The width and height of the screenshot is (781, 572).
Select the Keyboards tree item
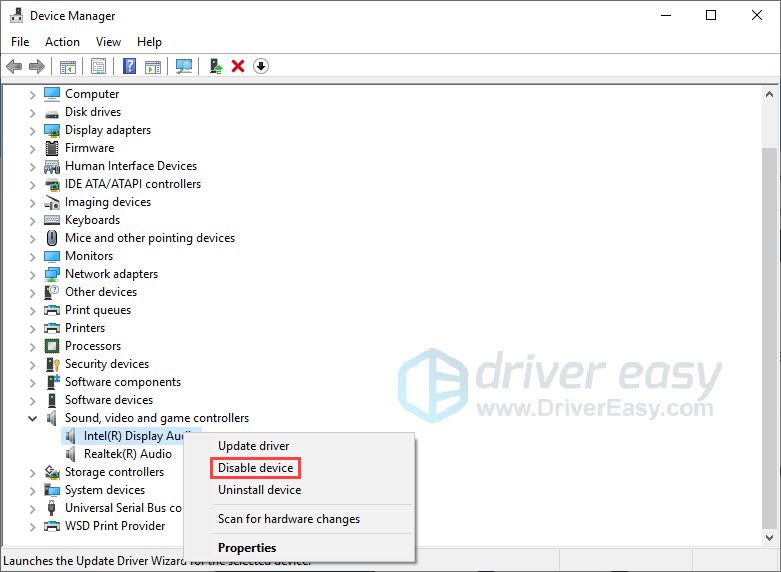(92, 220)
